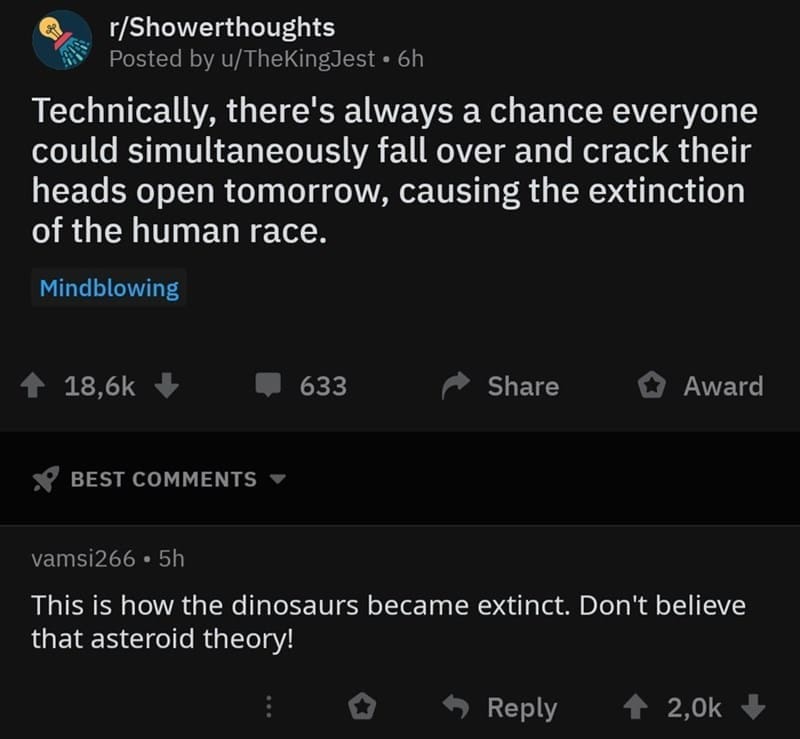Visit the r/Showerthoughts subreddit link
Viewport: 800px width, 739px height.
pos(222,27)
